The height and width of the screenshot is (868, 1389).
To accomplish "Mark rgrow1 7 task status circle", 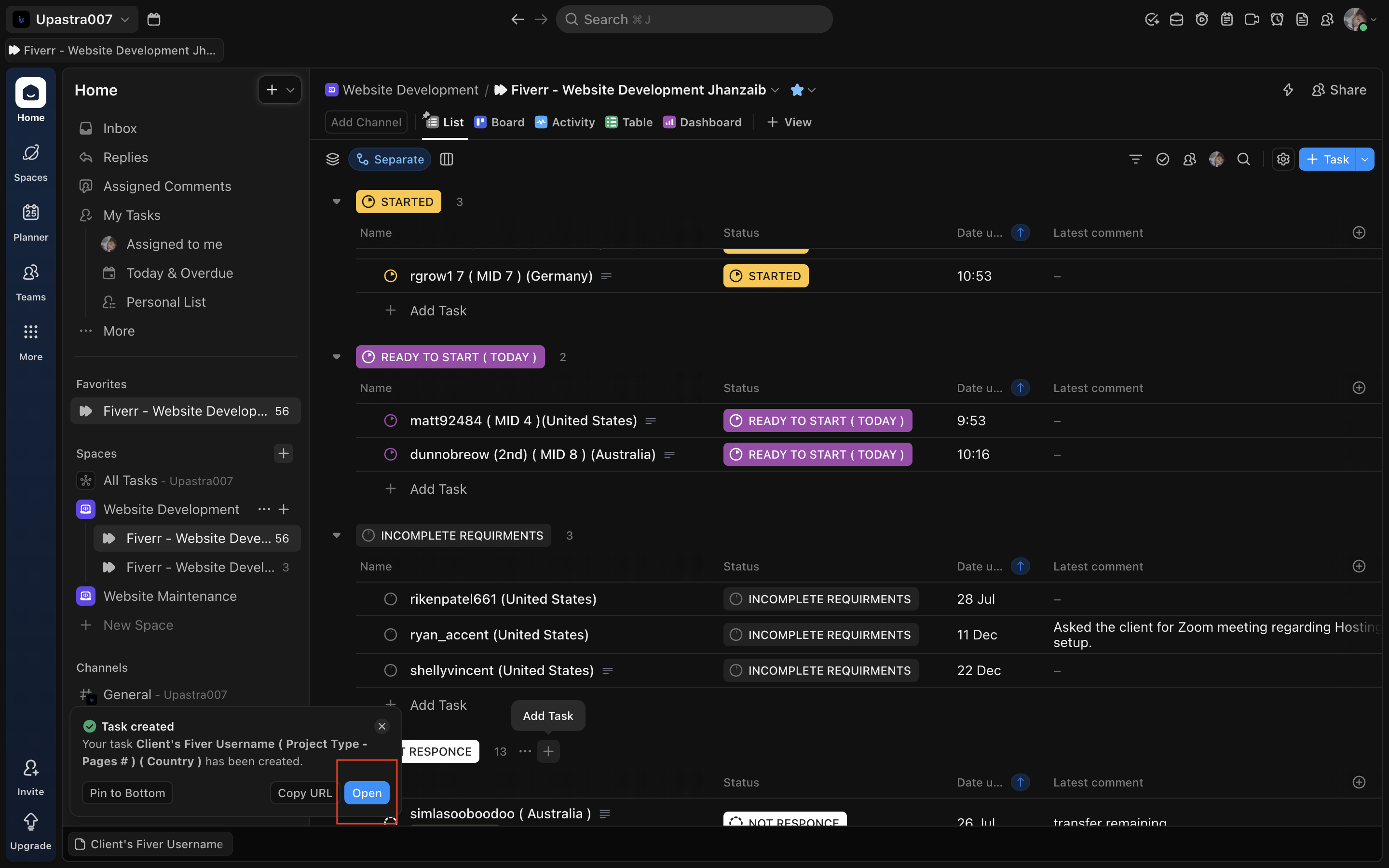I will (390, 276).
